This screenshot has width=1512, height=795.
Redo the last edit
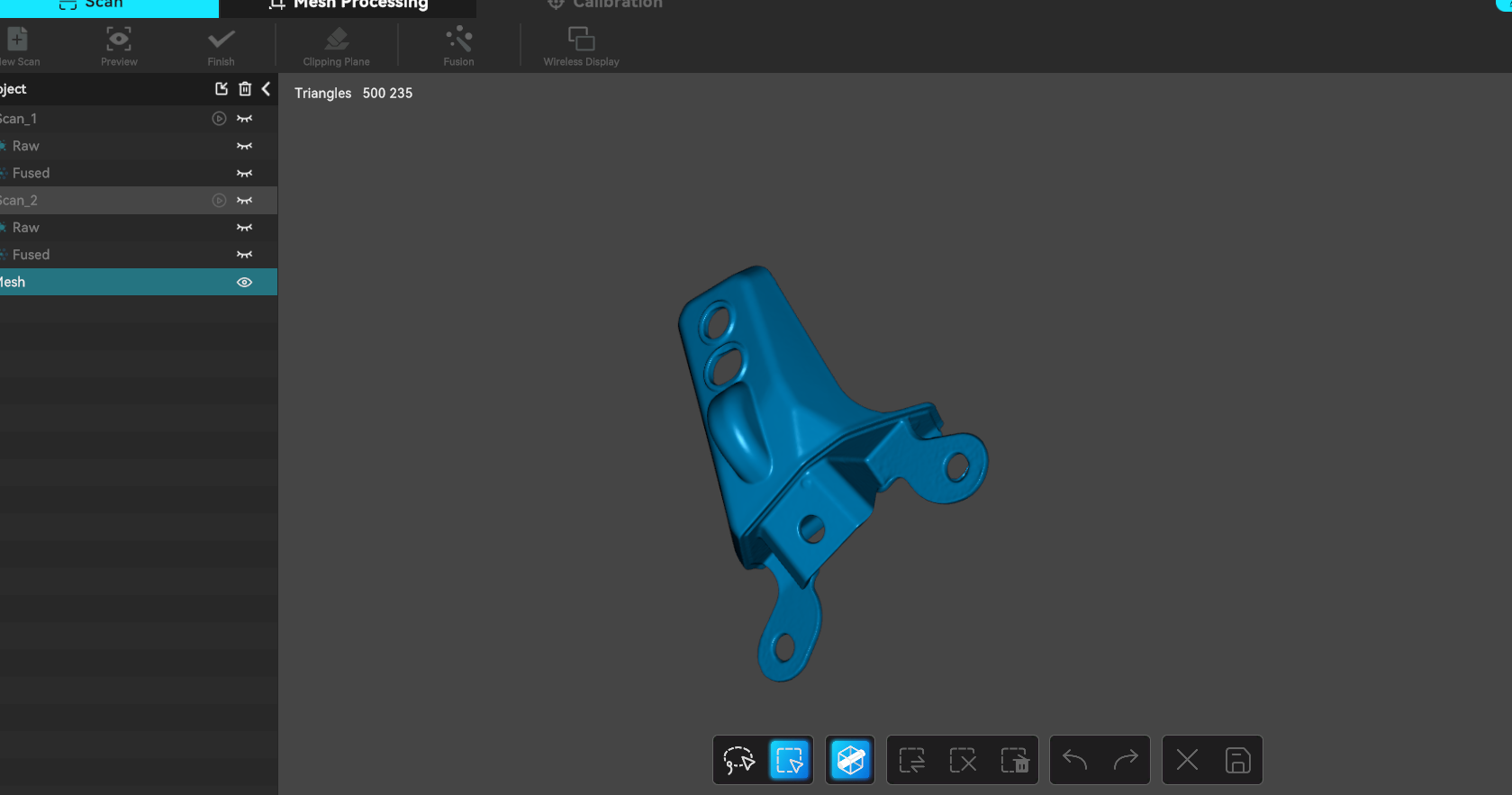[x=1126, y=760]
